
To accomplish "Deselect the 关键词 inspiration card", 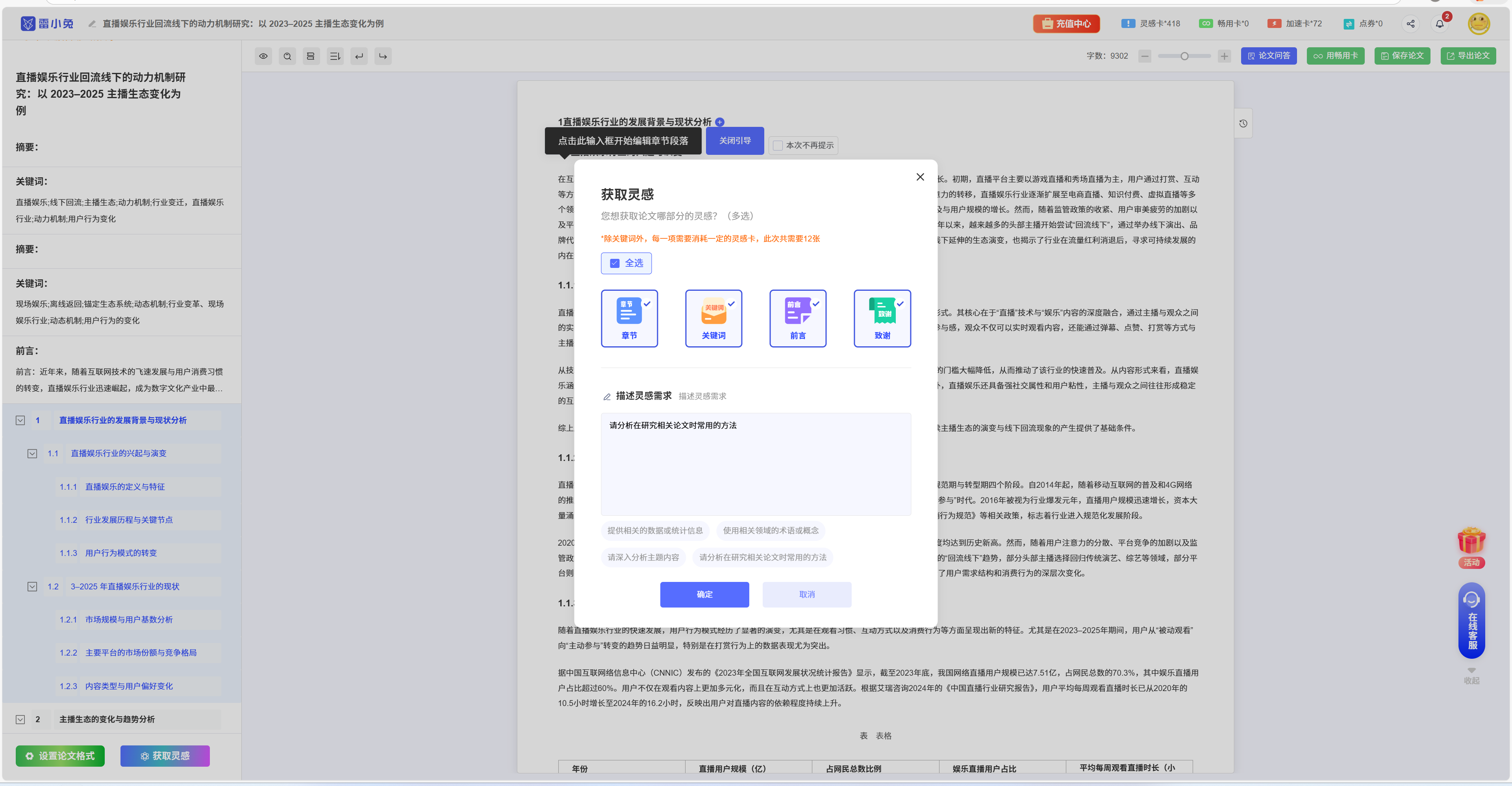I will 713,318.
